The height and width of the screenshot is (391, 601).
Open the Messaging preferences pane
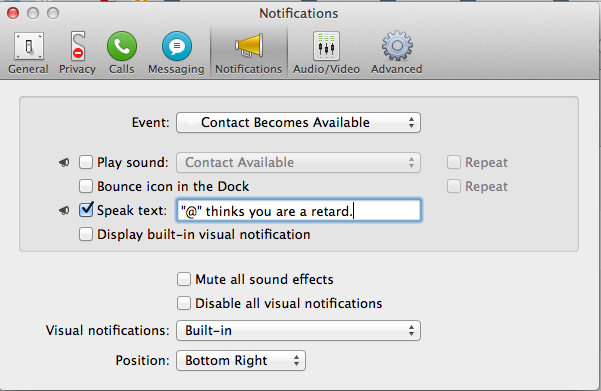coord(176,53)
